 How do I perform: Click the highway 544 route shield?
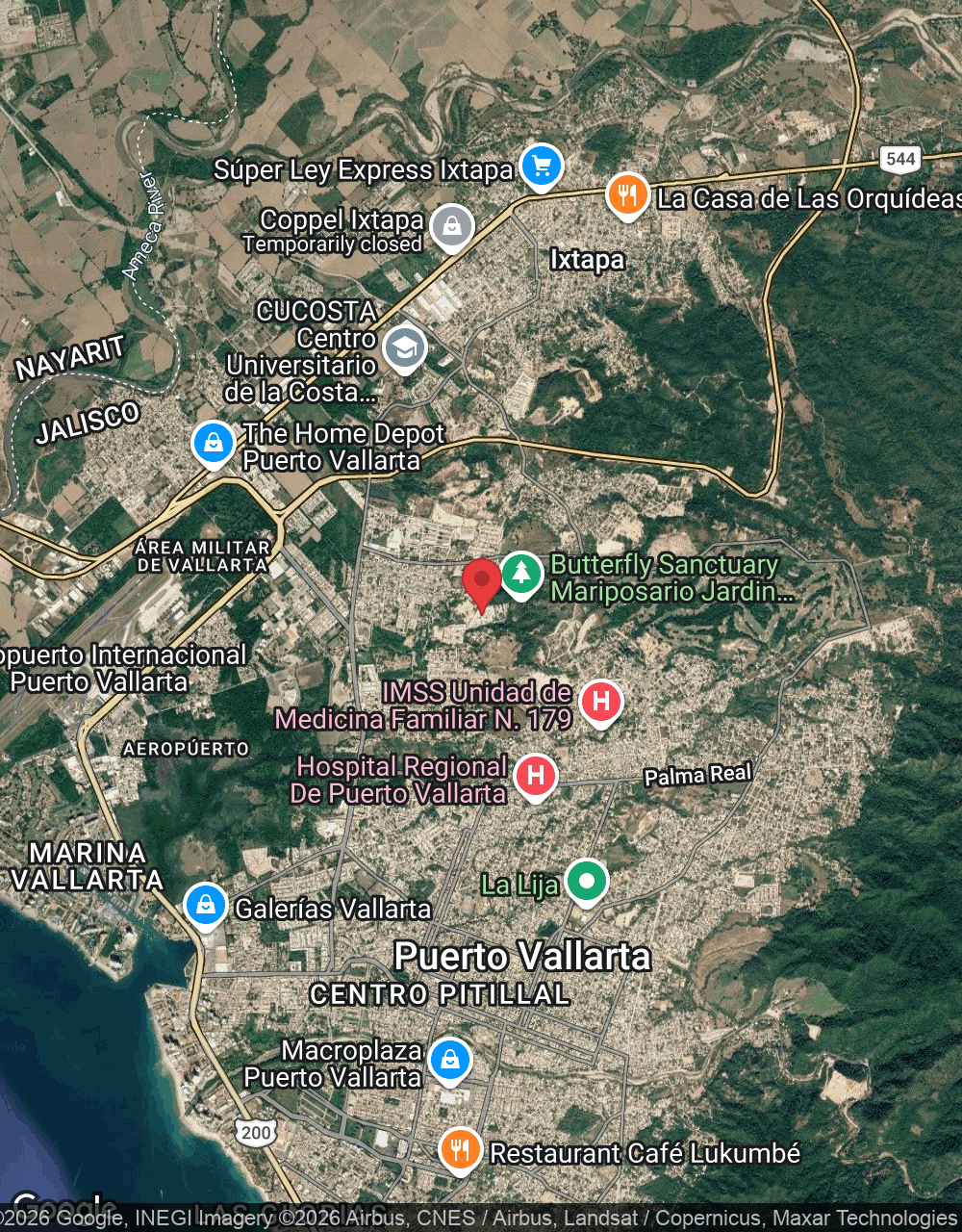pos(900,159)
